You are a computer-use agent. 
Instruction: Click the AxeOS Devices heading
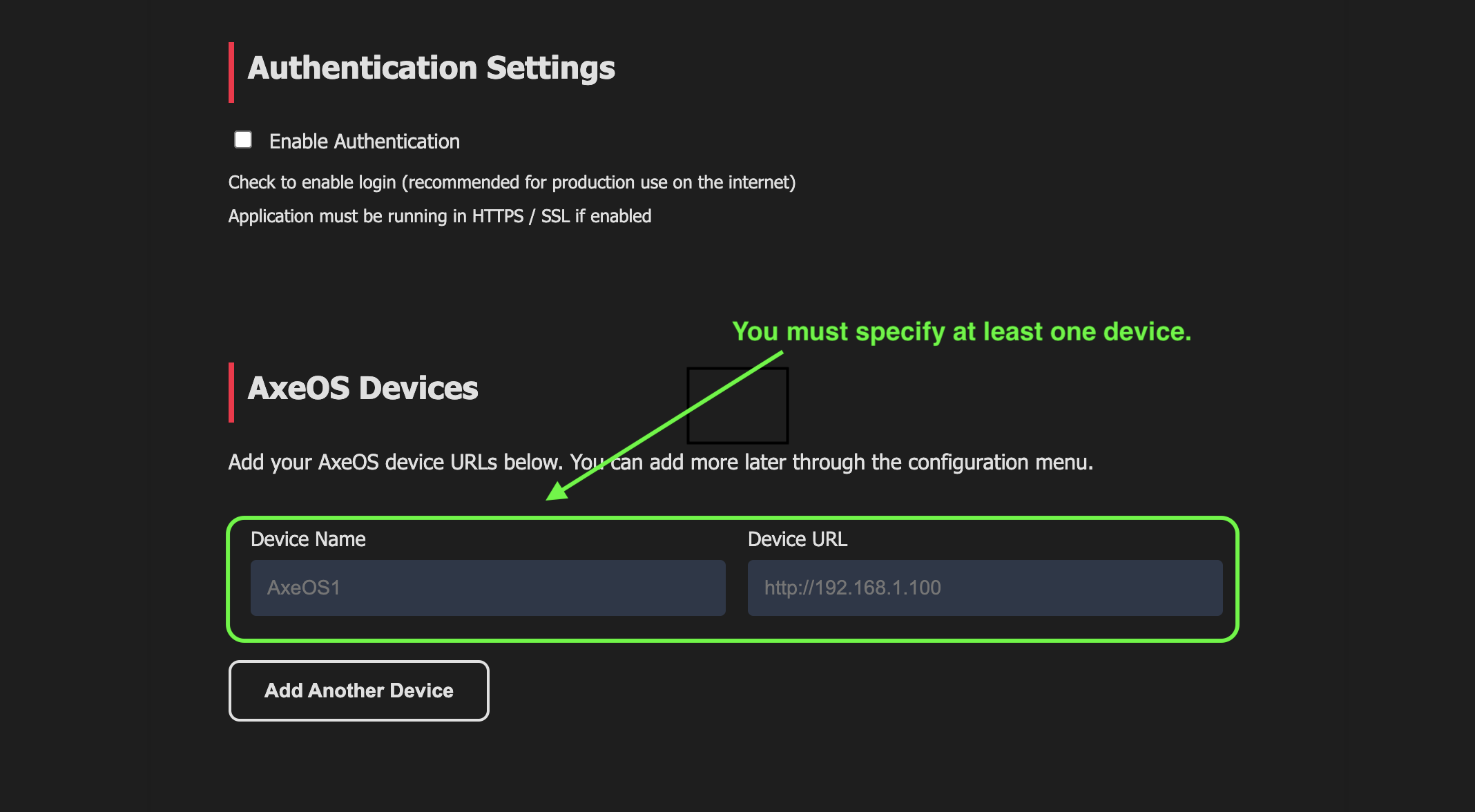[363, 388]
